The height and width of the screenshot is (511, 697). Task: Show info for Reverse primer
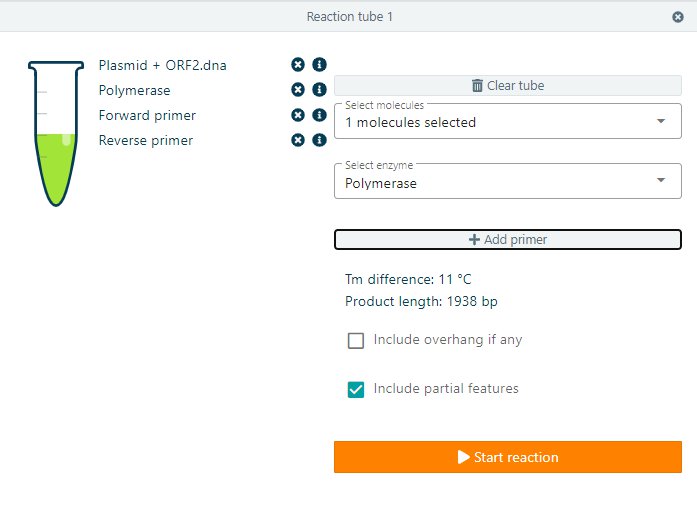coord(319,140)
